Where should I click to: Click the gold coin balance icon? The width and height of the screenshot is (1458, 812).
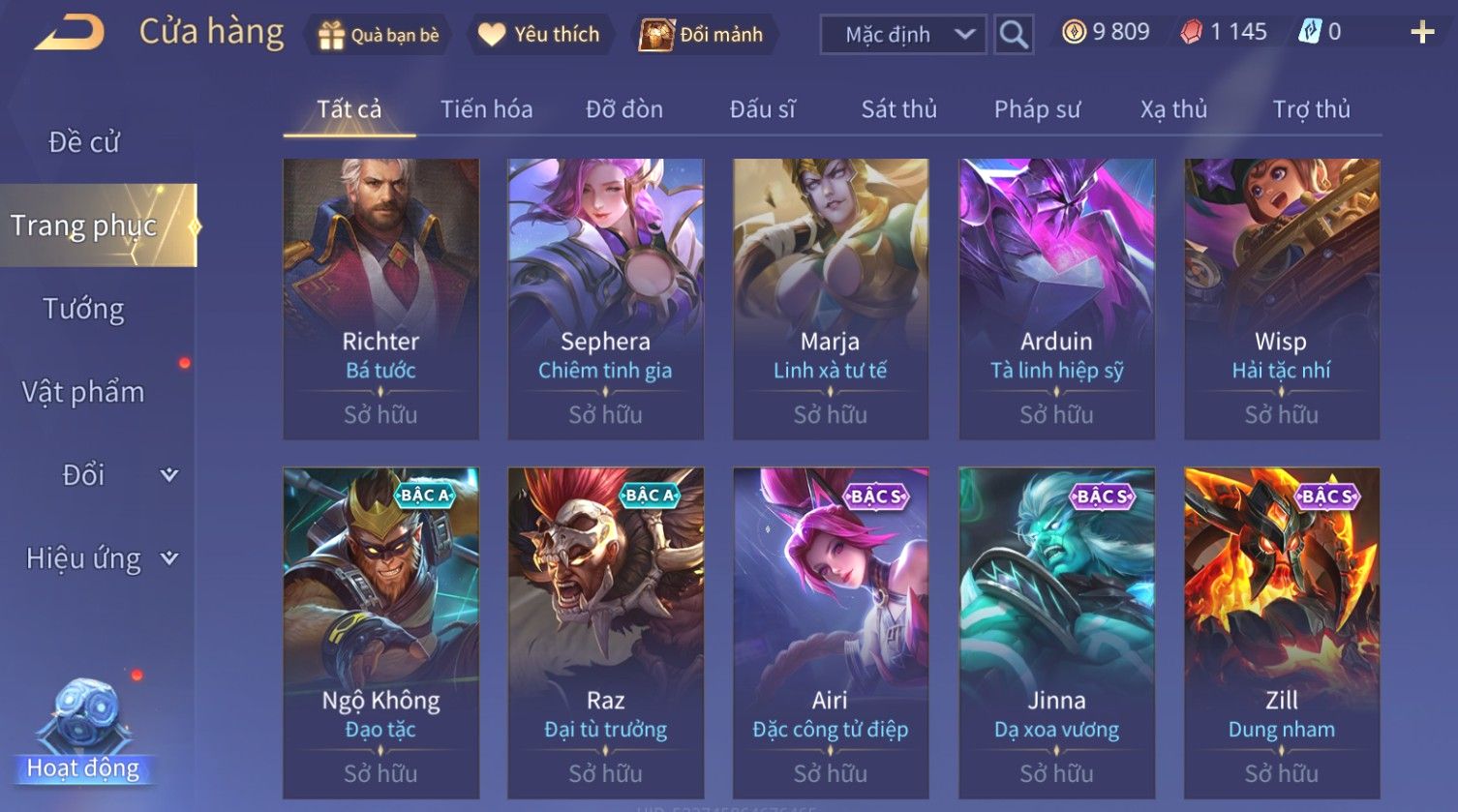click(1074, 33)
